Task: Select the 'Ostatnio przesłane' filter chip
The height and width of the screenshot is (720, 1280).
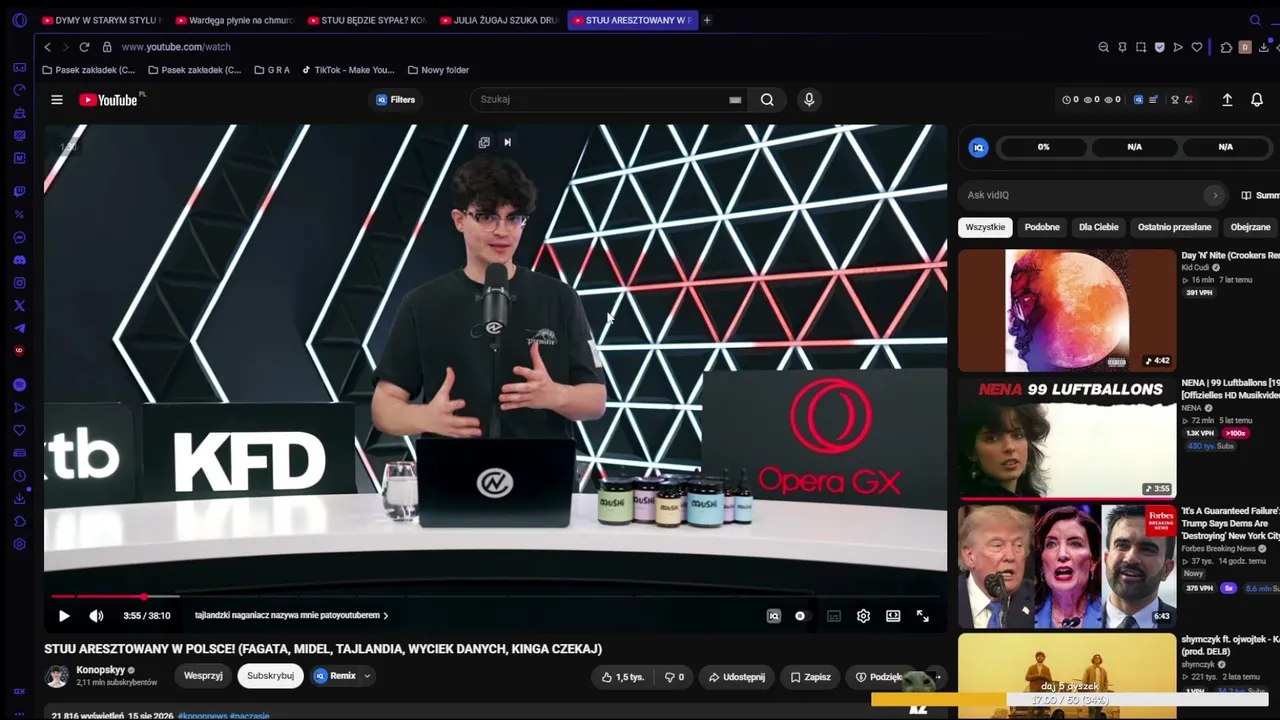Action: pyautogui.click(x=1174, y=227)
